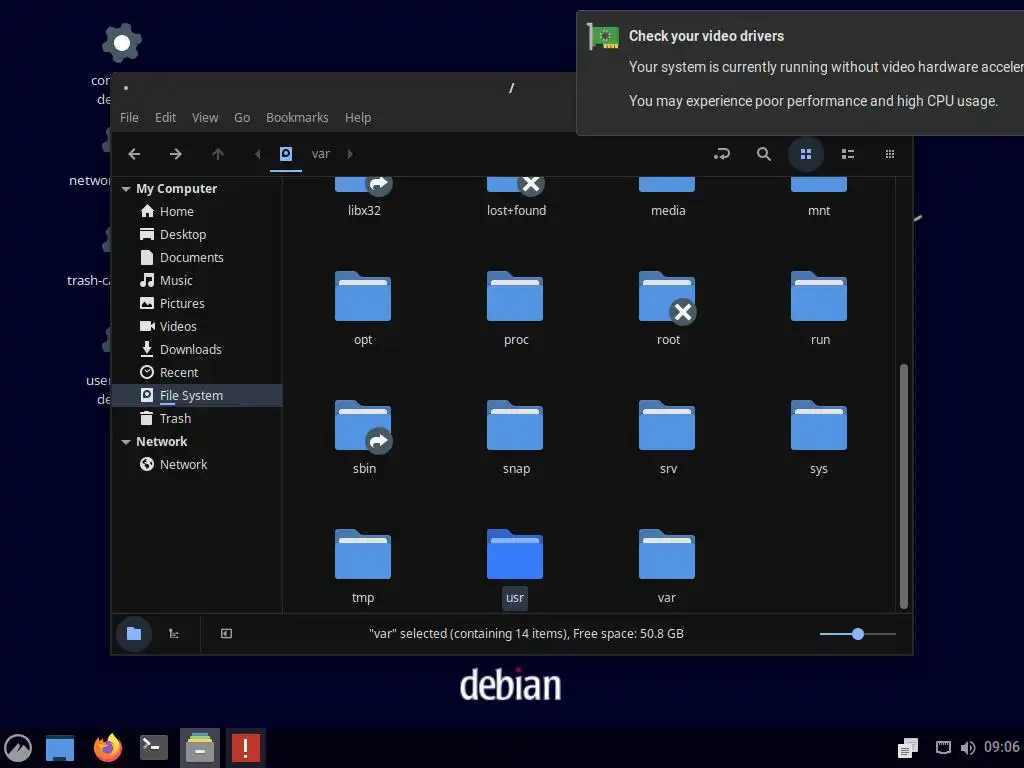This screenshot has width=1024, height=768.
Task: Open the main menu on the taskbar
Action: tap(18, 748)
